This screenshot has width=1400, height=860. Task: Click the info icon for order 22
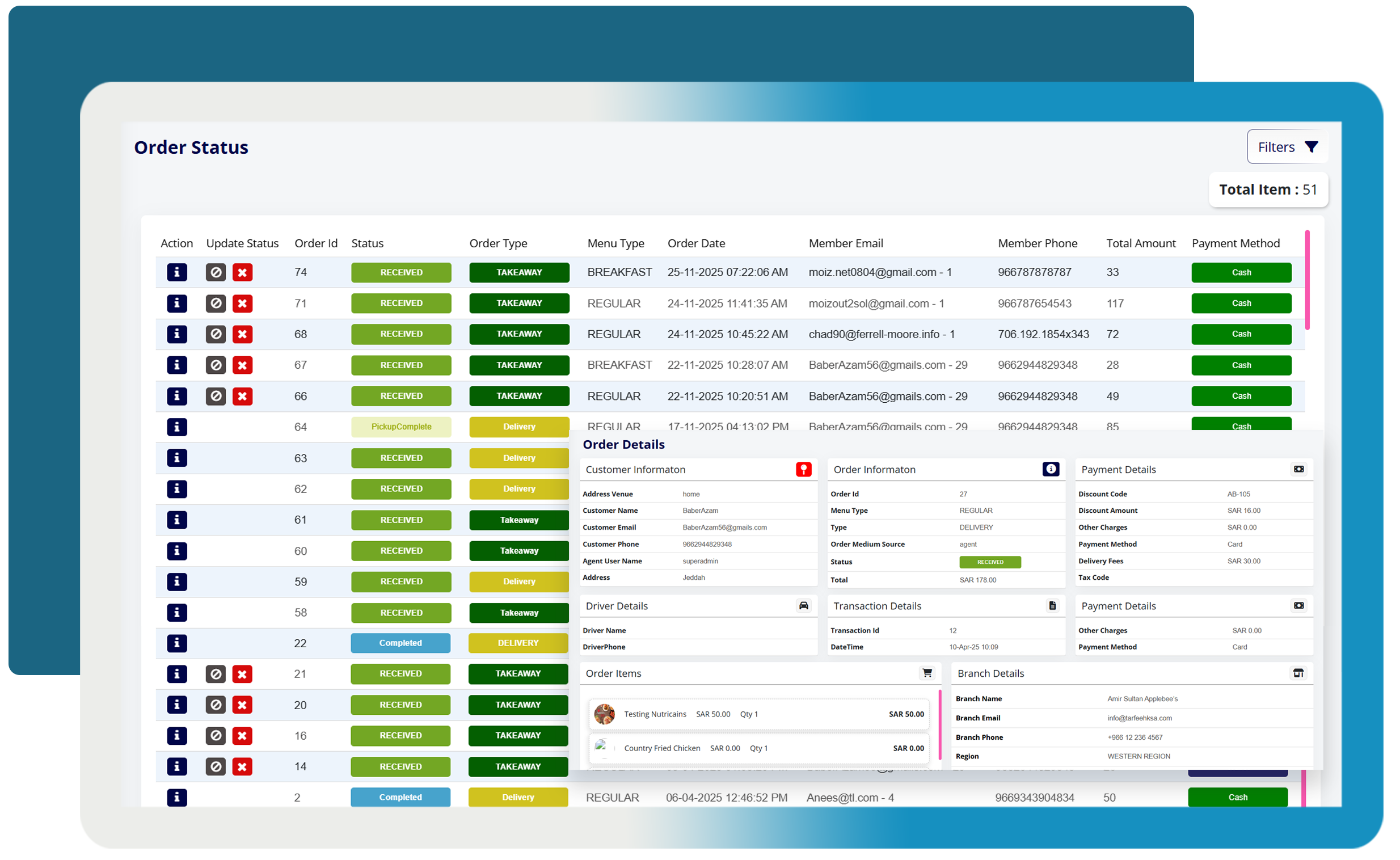pyautogui.click(x=177, y=643)
